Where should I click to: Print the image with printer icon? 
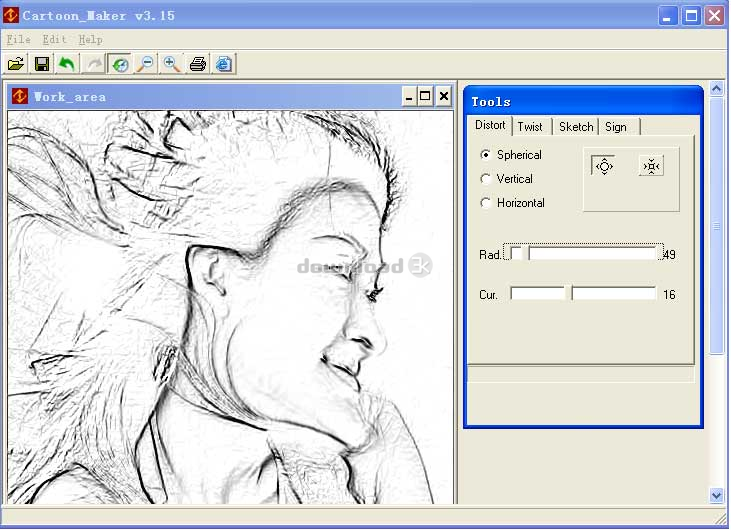tap(198, 64)
